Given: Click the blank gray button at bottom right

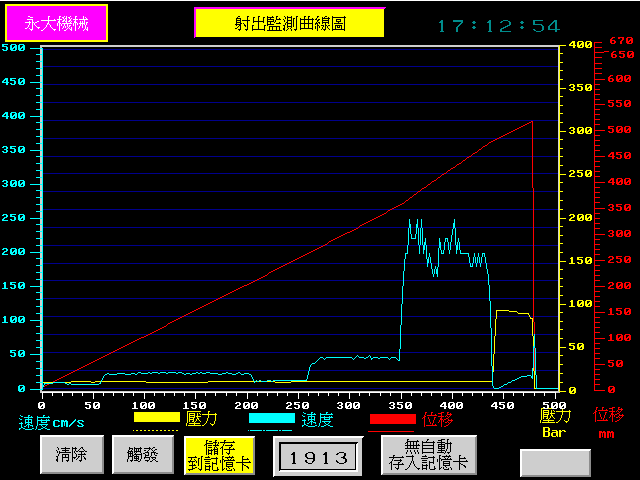Looking at the screenshot, I should (555, 462).
